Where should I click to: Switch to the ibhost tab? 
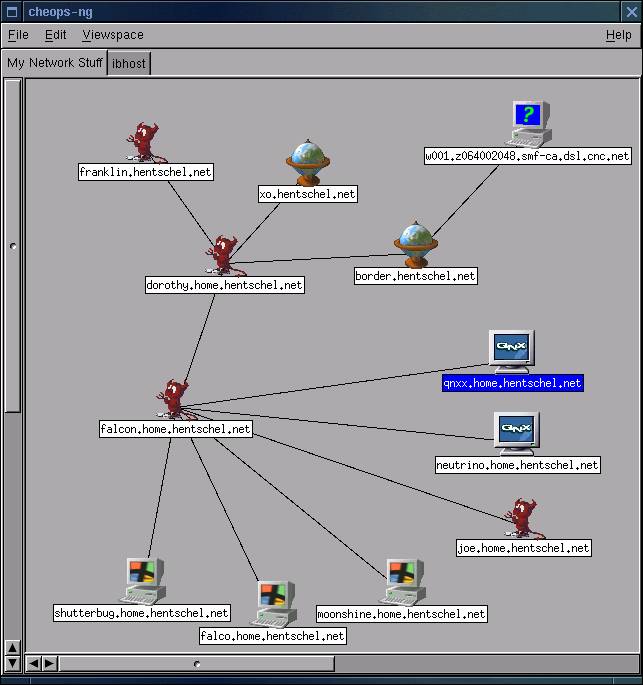(x=129, y=64)
